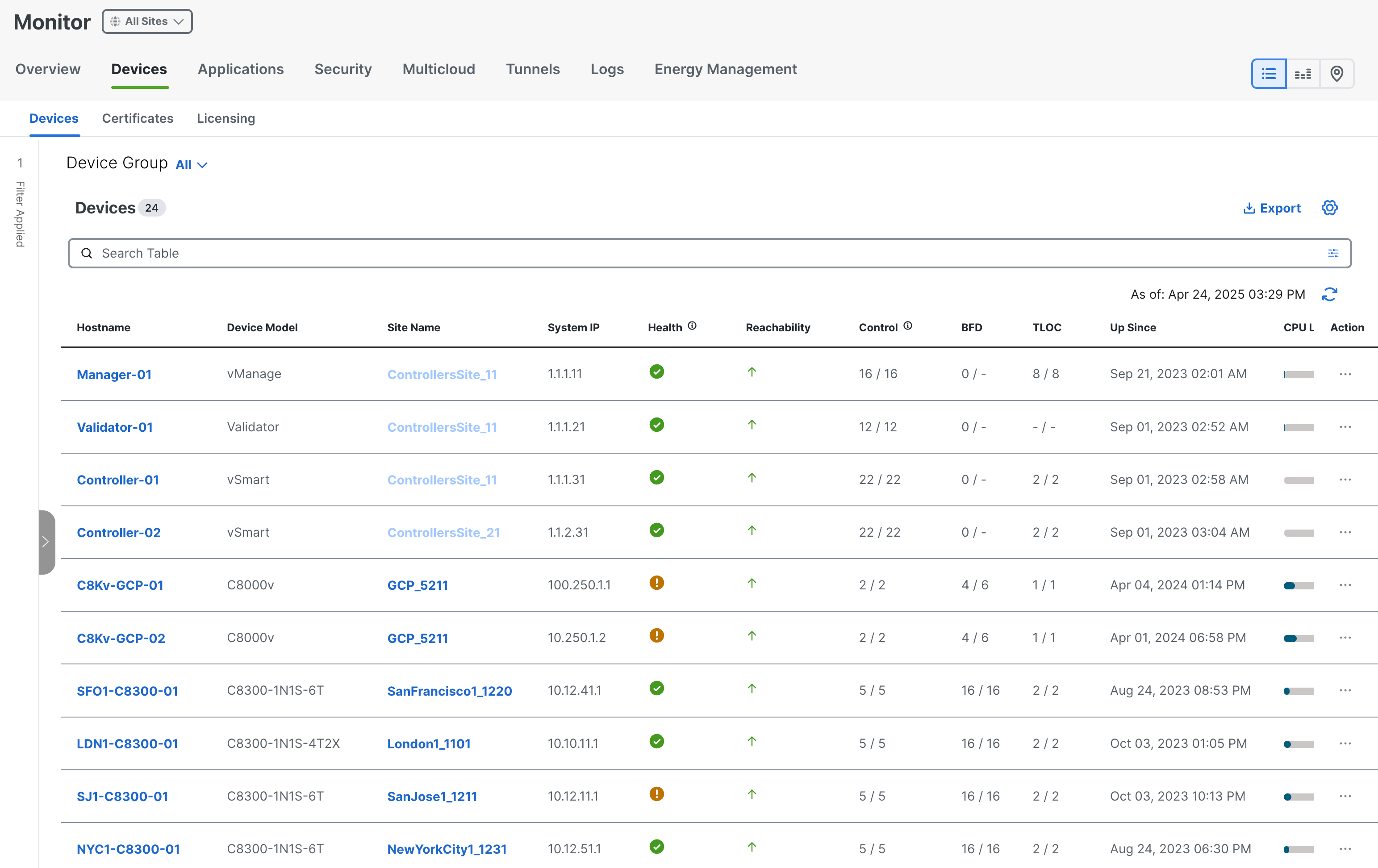Open the SFO1-C8300-01 hostname link
Viewport: 1378px width, 868px height.
(x=127, y=691)
